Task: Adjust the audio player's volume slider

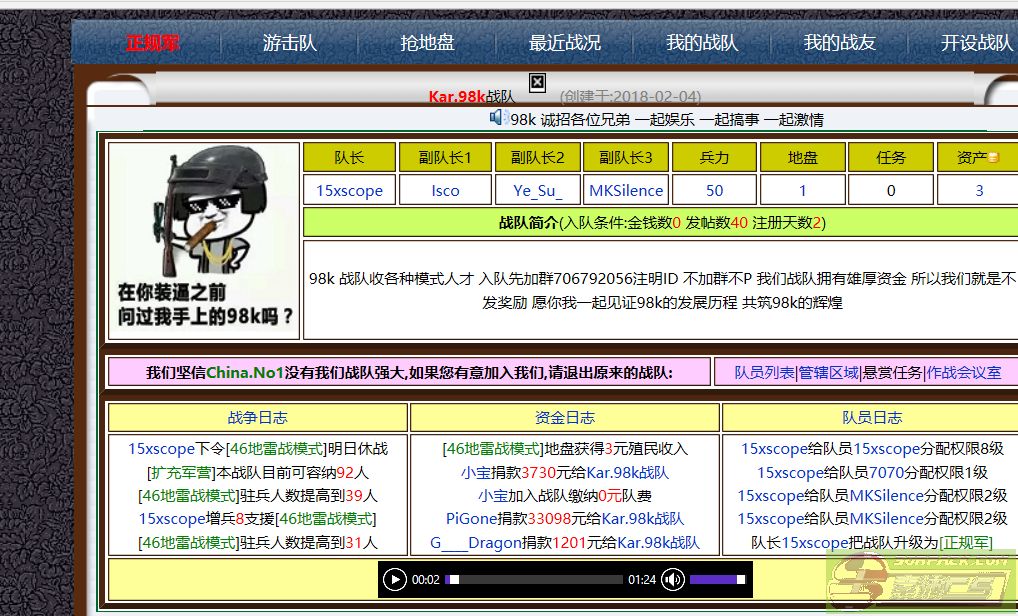Action: click(717, 579)
